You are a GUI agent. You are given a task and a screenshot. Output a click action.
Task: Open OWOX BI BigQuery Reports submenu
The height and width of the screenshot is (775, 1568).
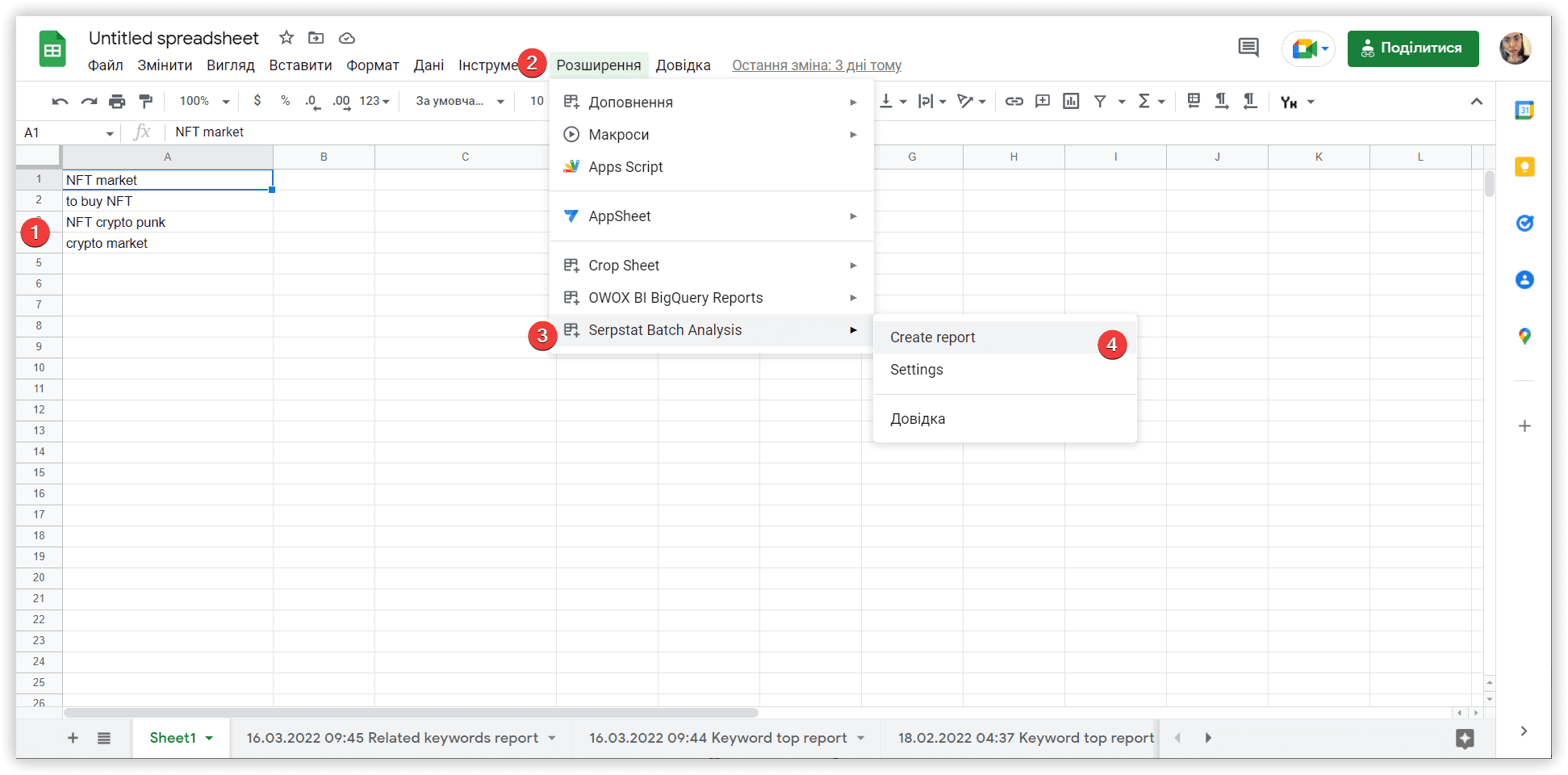711,298
